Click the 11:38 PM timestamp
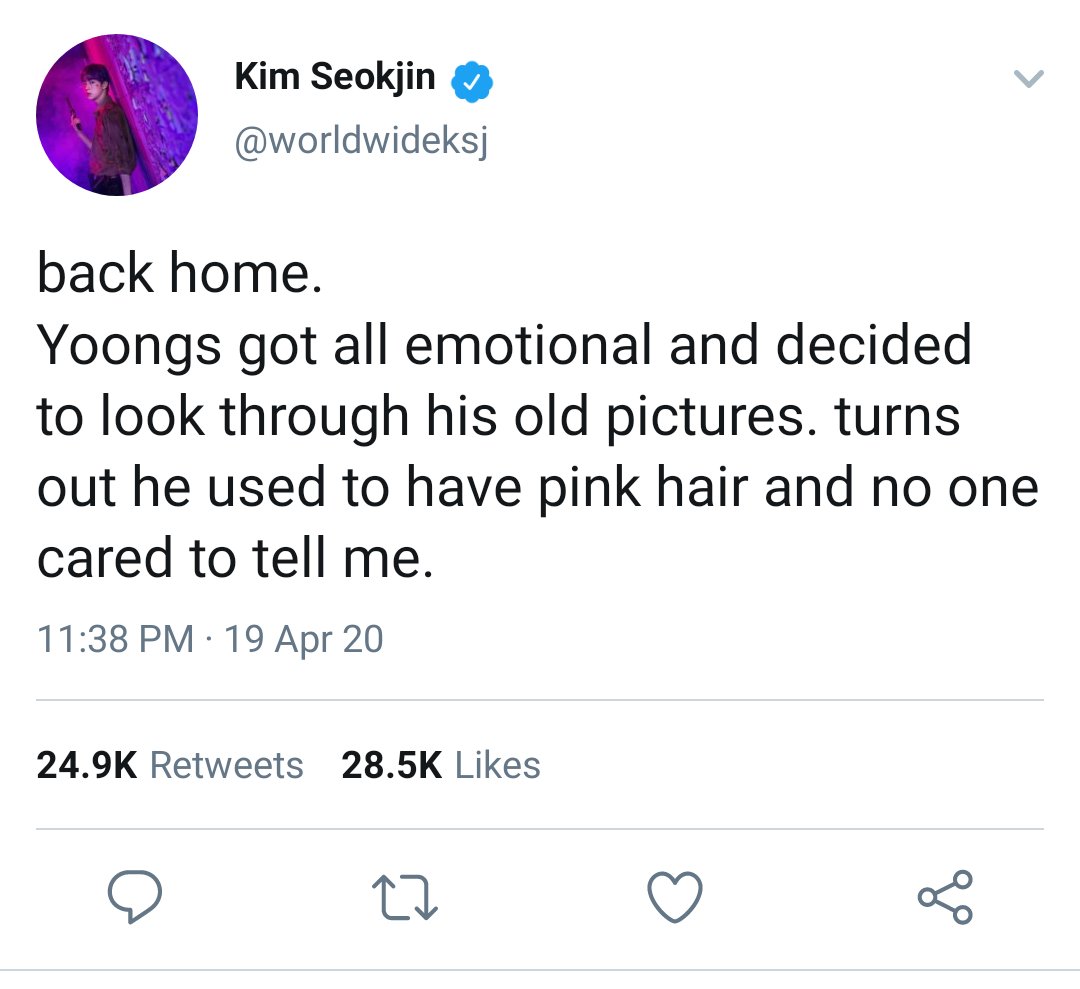Viewport: 1080px width, 989px height. pyautogui.click(x=116, y=638)
